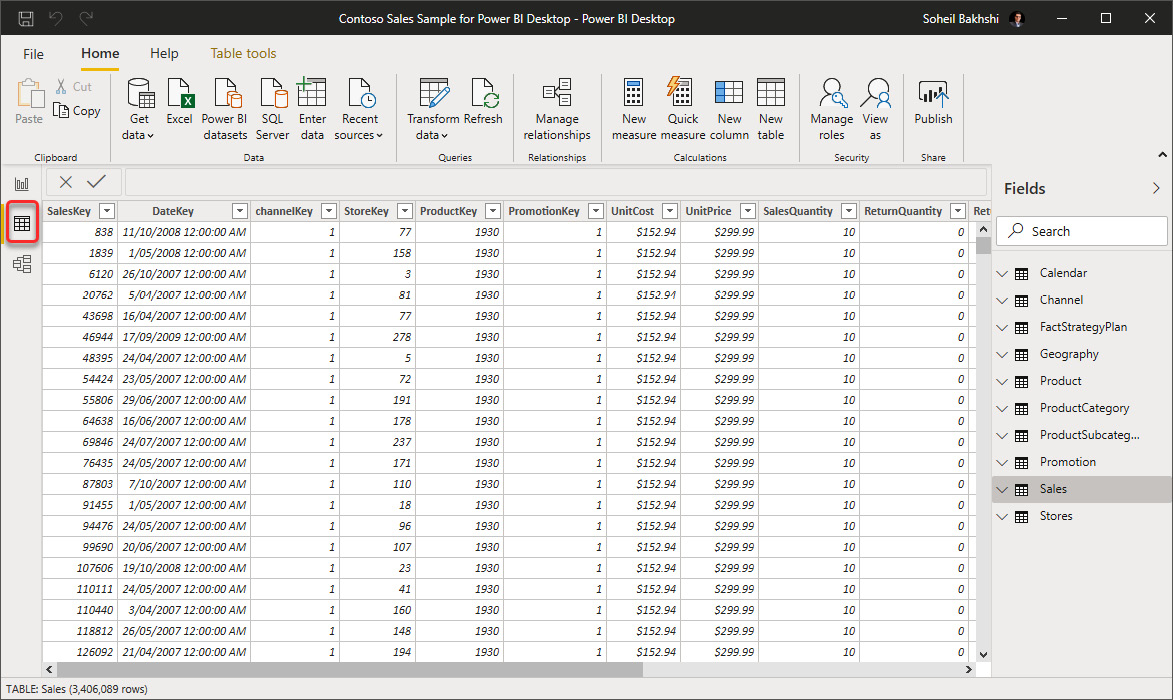Open SalesQuantity column filter dropdown

tap(848, 211)
